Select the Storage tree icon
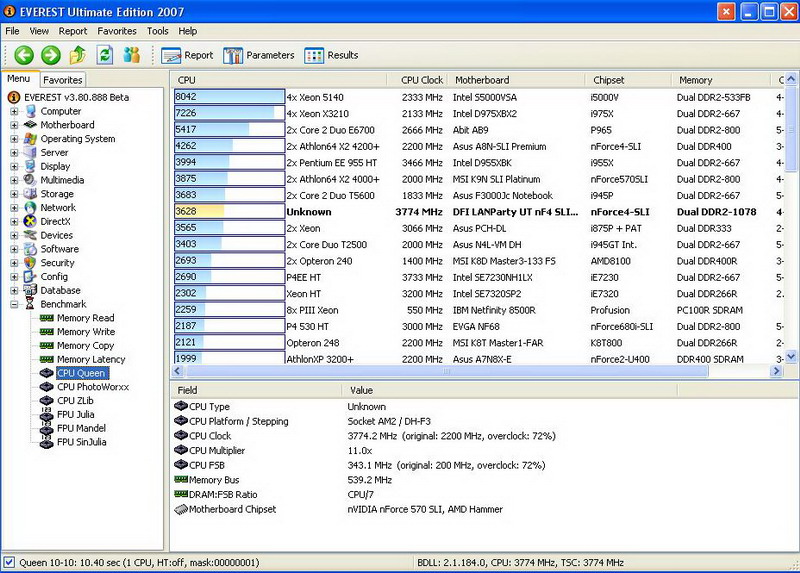 pos(31,193)
